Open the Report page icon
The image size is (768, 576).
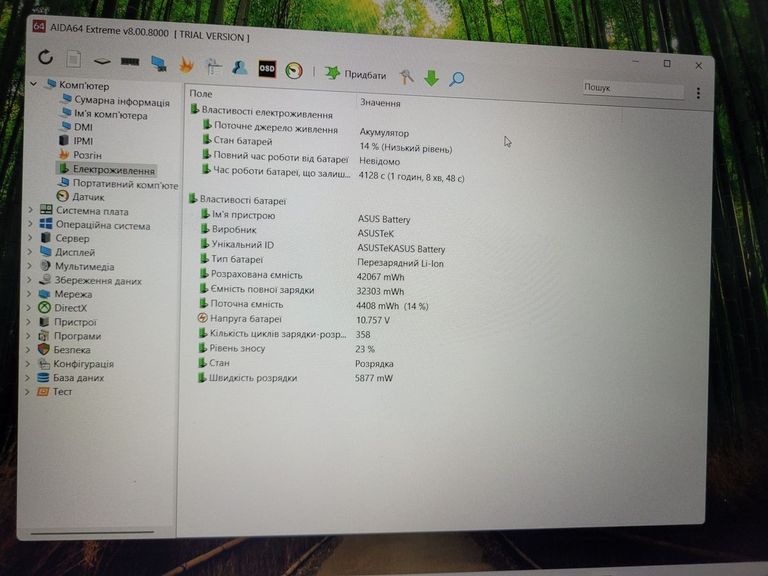tap(73, 60)
